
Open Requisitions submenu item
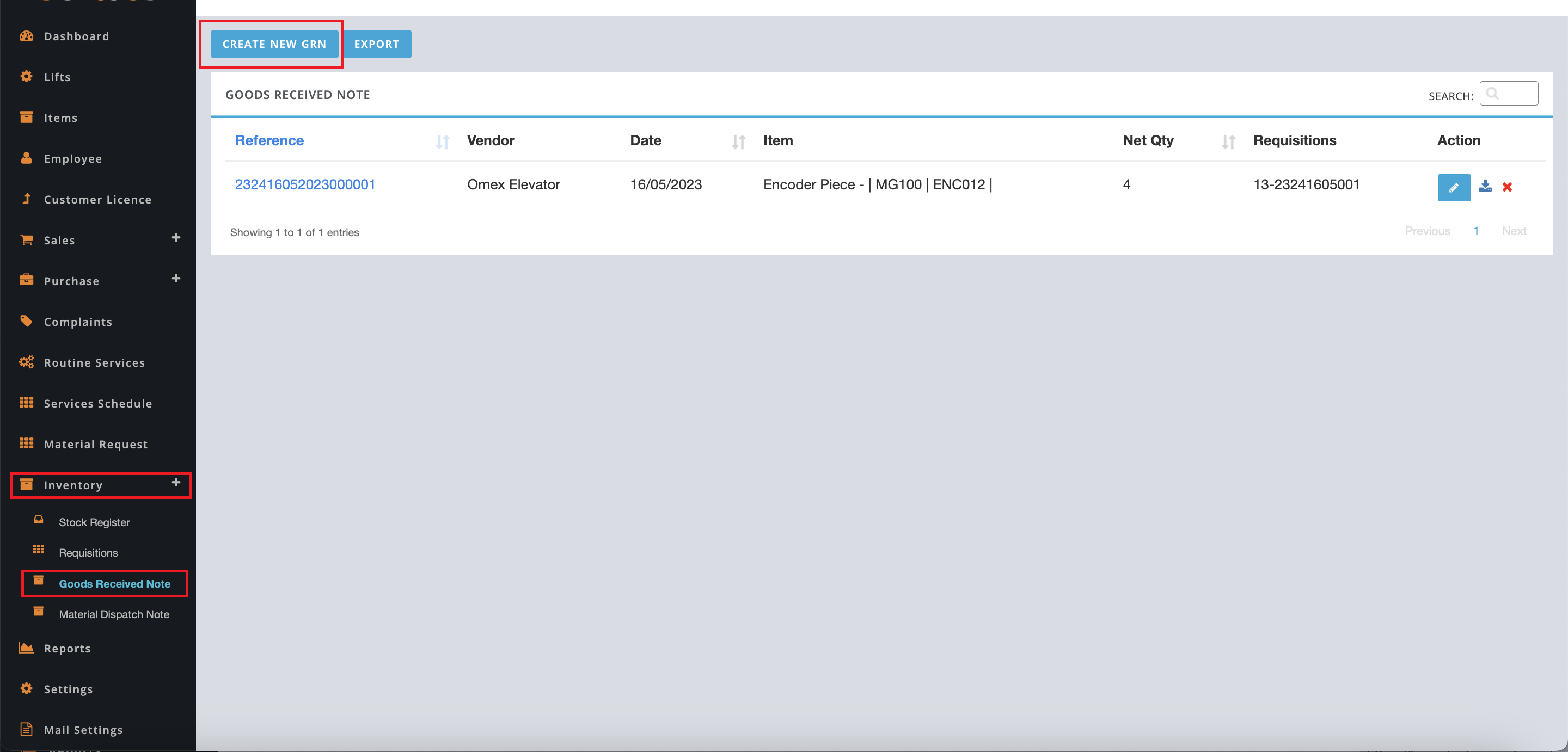click(88, 552)
